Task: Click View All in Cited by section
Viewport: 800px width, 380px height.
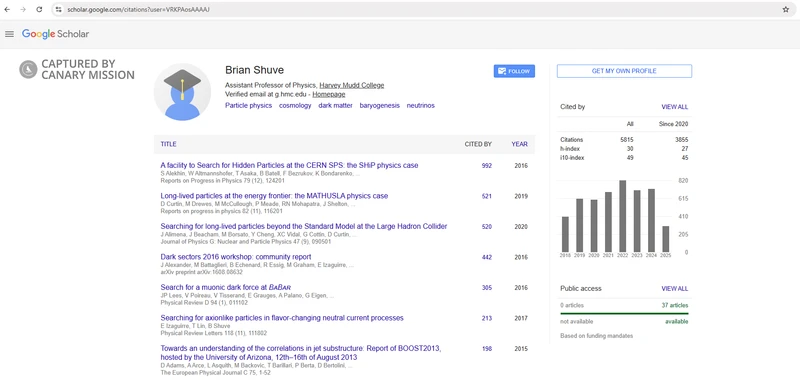Action: pyautogui.click(x=674, y=107)
